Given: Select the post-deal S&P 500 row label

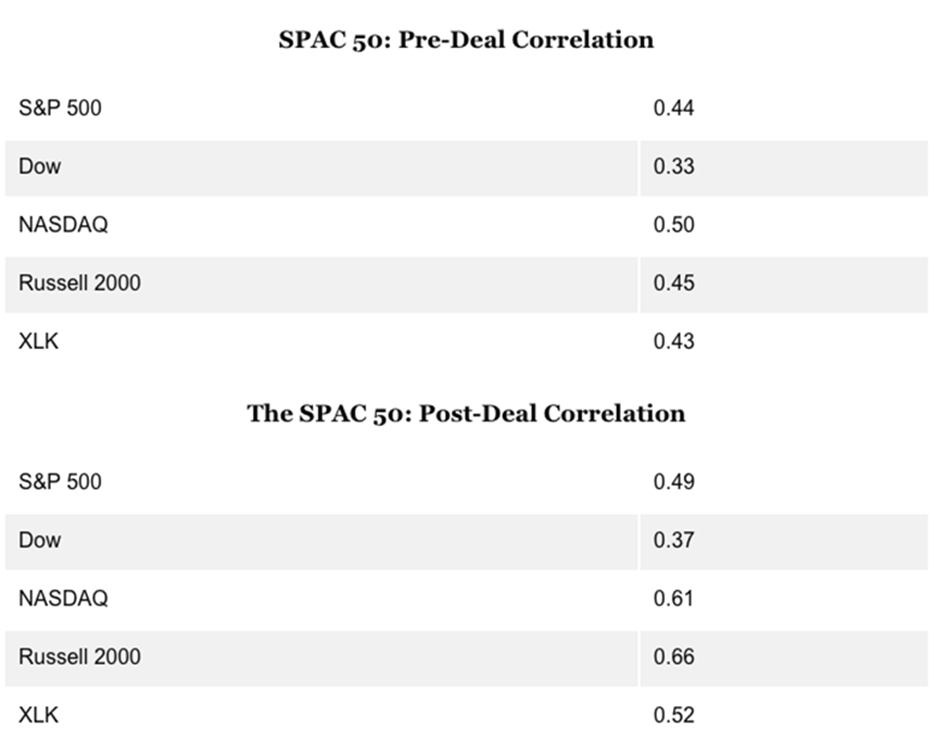Looking at the screenshot, I should tap(60, 482).
